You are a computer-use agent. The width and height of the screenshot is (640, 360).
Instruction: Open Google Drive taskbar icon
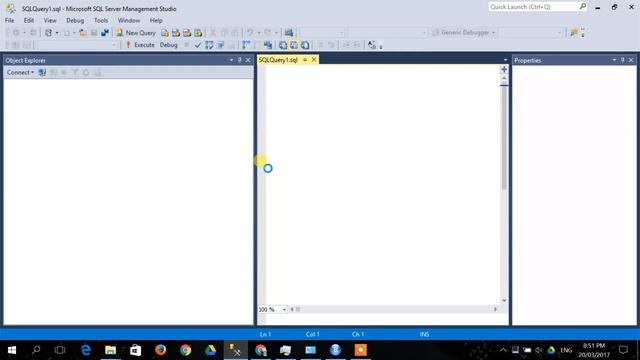pyautogui.click(x=211, y=350)
